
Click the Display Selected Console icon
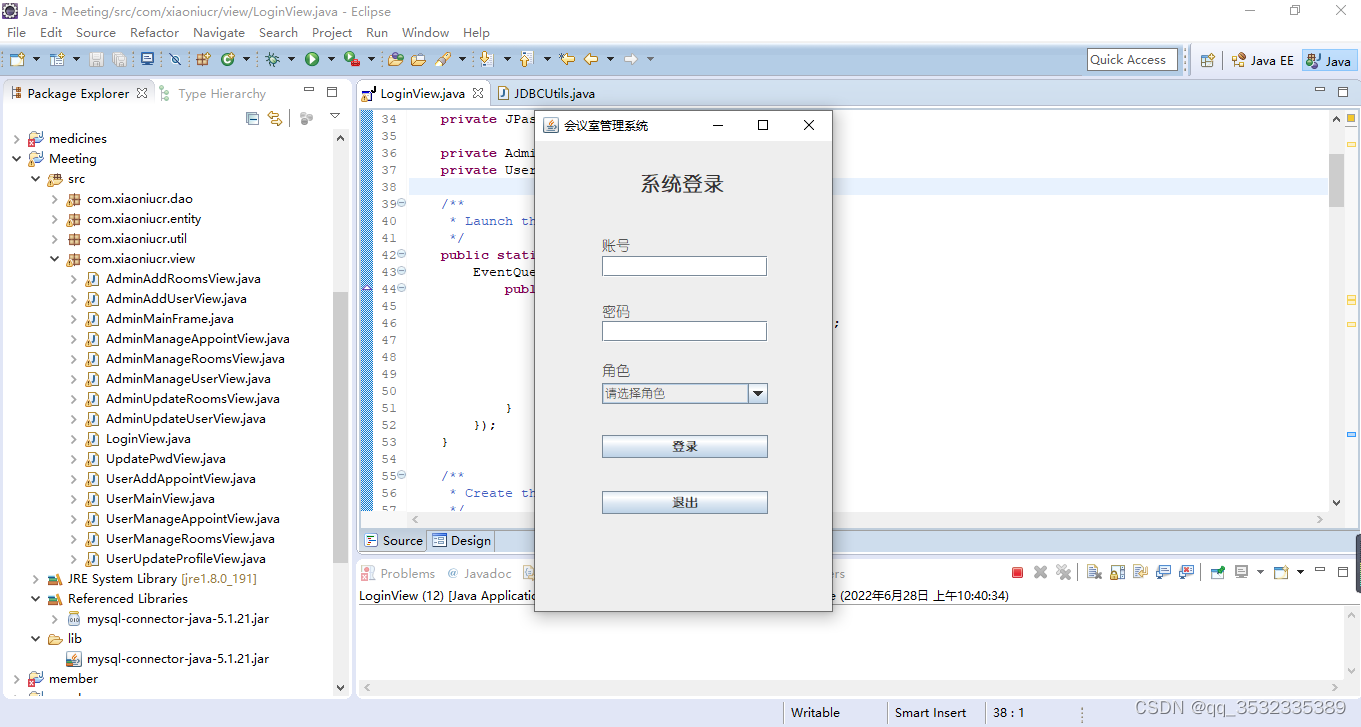coord(1241,572)
